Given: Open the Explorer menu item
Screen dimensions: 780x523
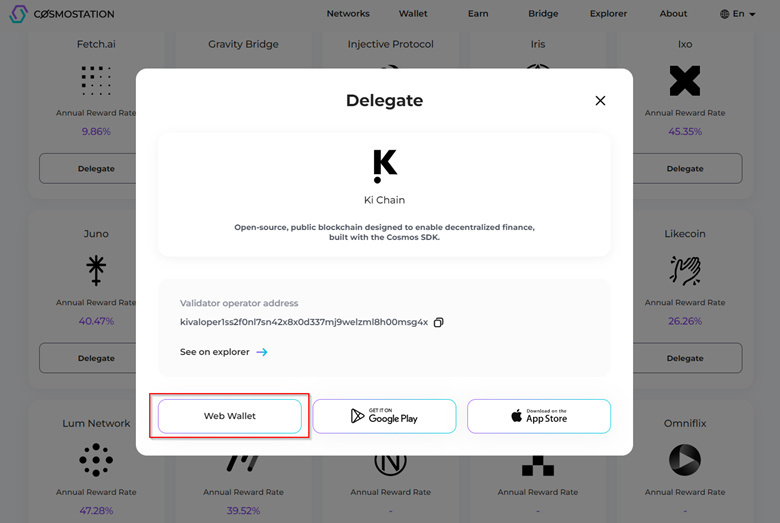Looking at the screenshot, I should (608, 13).
